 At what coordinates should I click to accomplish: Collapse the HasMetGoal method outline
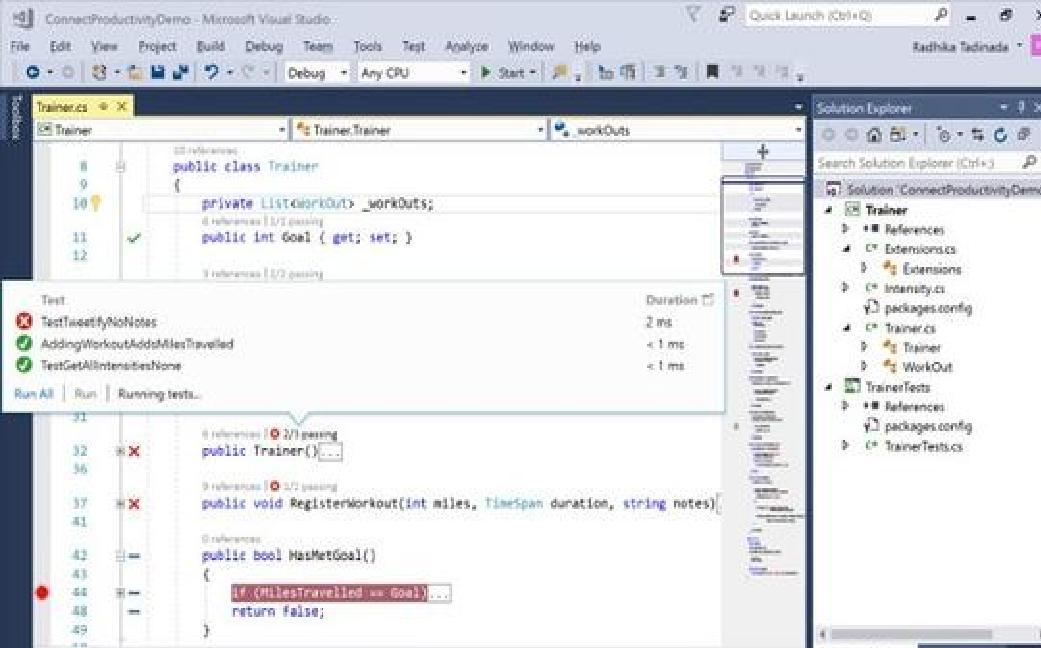pyautogui.click(x=120, y=556)
